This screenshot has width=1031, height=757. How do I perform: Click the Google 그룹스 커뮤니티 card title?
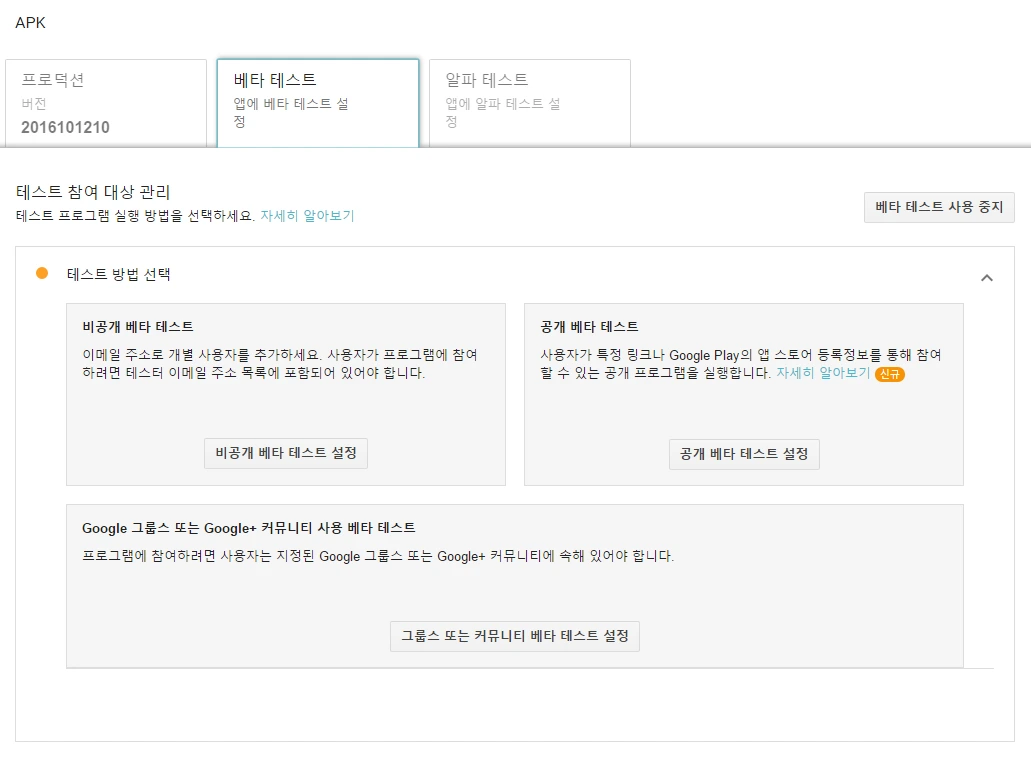(x=249, y=528)
